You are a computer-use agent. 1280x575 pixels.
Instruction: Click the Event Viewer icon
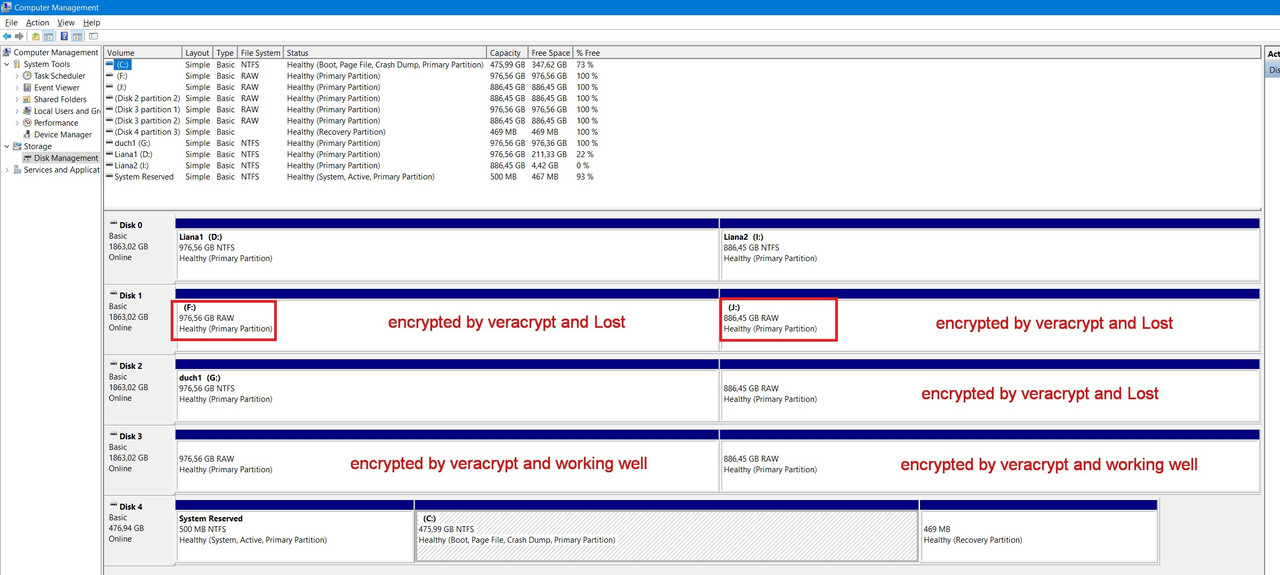(27, 87)
